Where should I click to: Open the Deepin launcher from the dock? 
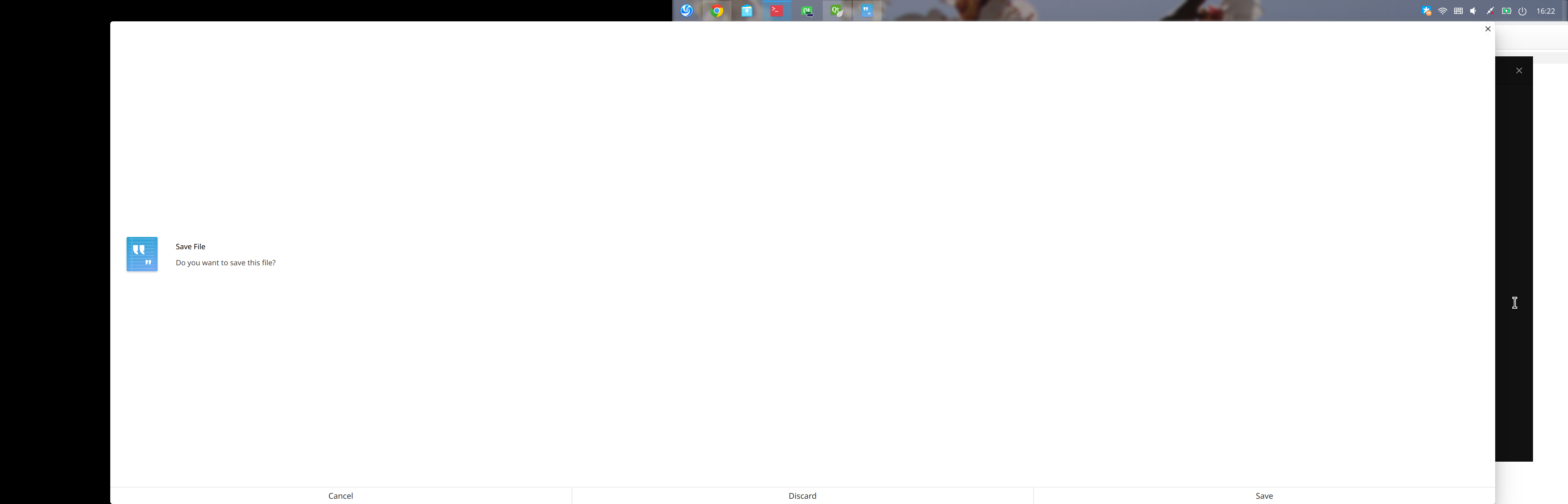click(x=687, y=10)
